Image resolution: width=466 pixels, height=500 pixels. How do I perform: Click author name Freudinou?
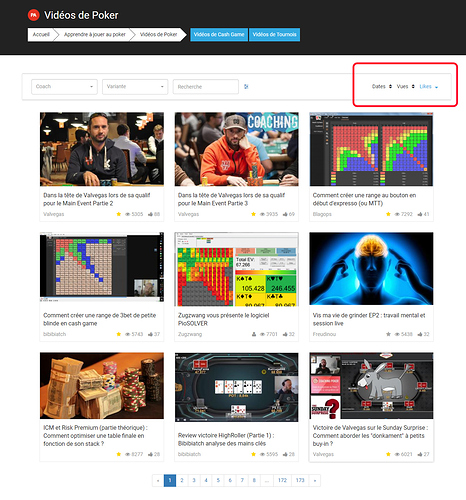pyautogui.click(x=324, y=334)
